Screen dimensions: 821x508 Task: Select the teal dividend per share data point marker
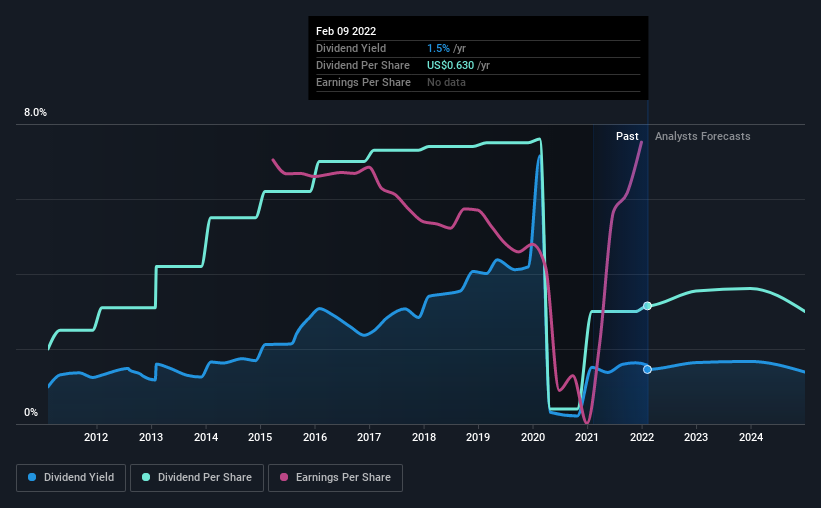[x=647, y=306]
